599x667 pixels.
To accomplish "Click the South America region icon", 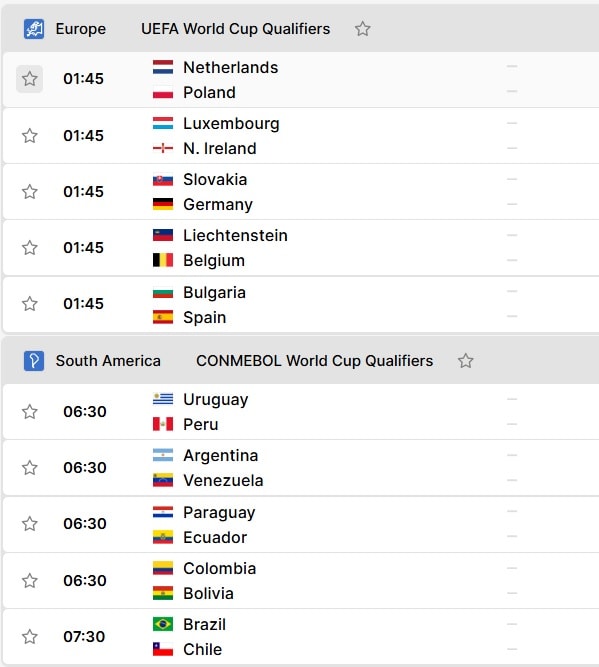I will [34, 361].
